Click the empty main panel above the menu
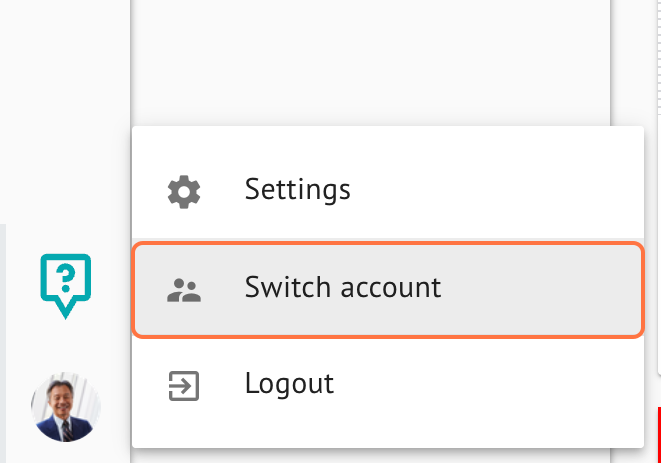661x463 pixels. [371, 62]
